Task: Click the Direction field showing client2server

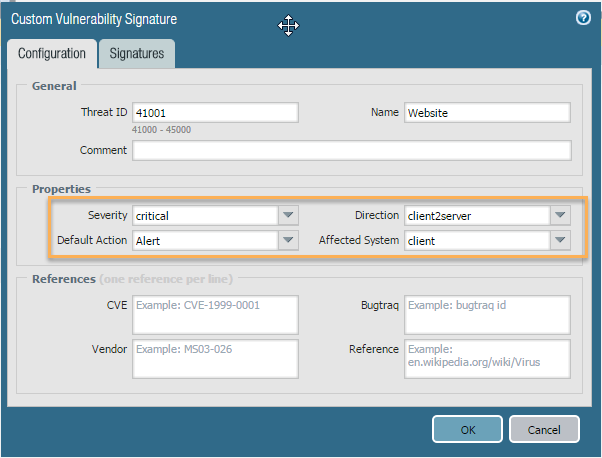Action: click(x=476, y=215)
